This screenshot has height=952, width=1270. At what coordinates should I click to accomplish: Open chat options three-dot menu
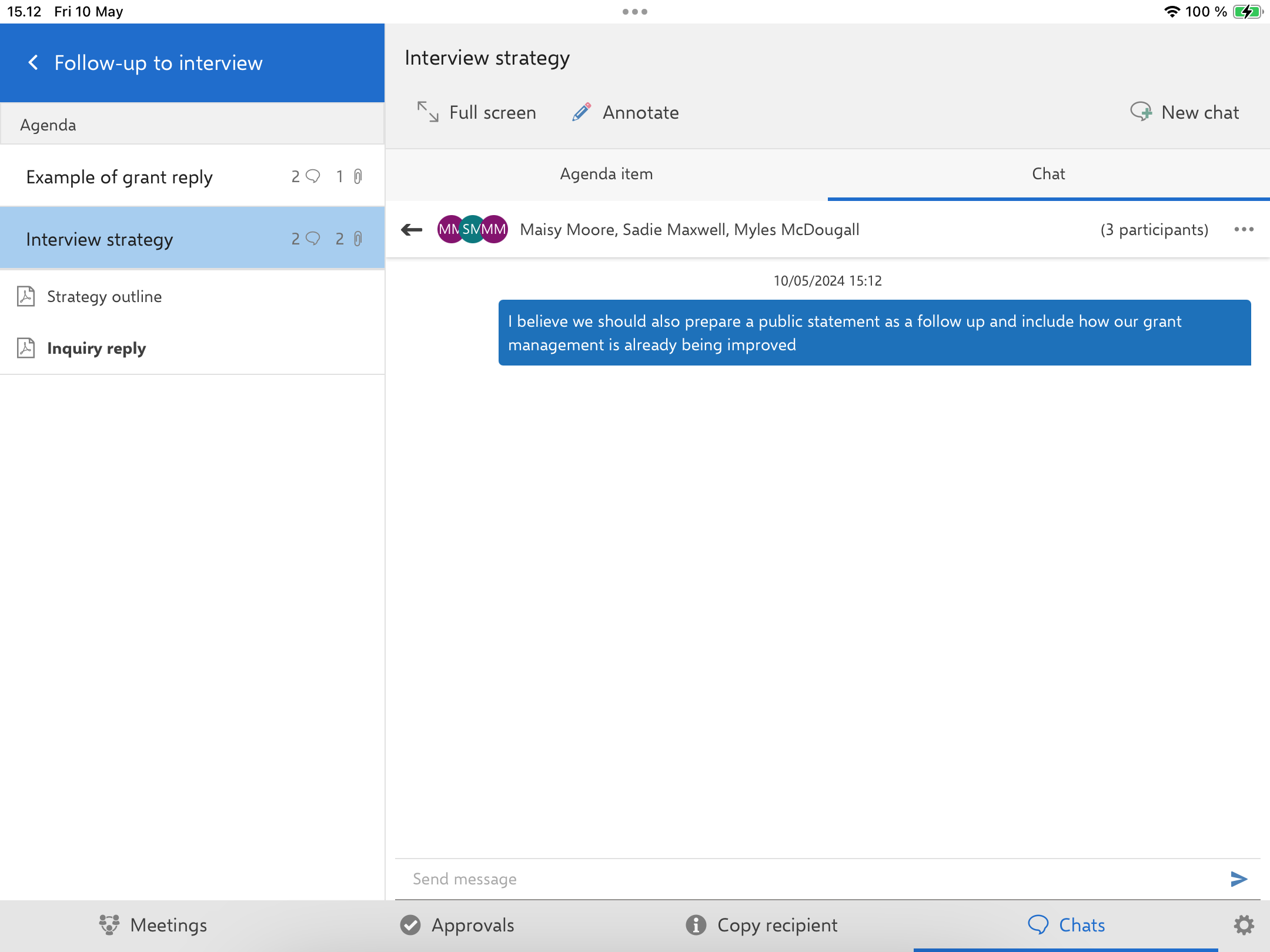pos(1244,229)
